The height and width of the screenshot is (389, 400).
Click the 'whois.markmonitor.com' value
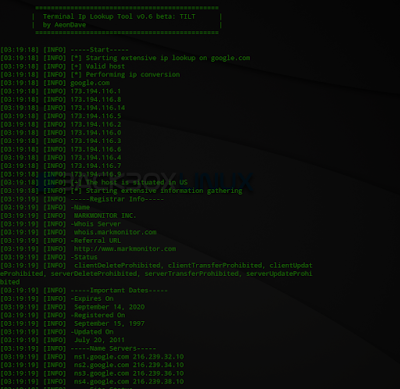pos(115,232)
